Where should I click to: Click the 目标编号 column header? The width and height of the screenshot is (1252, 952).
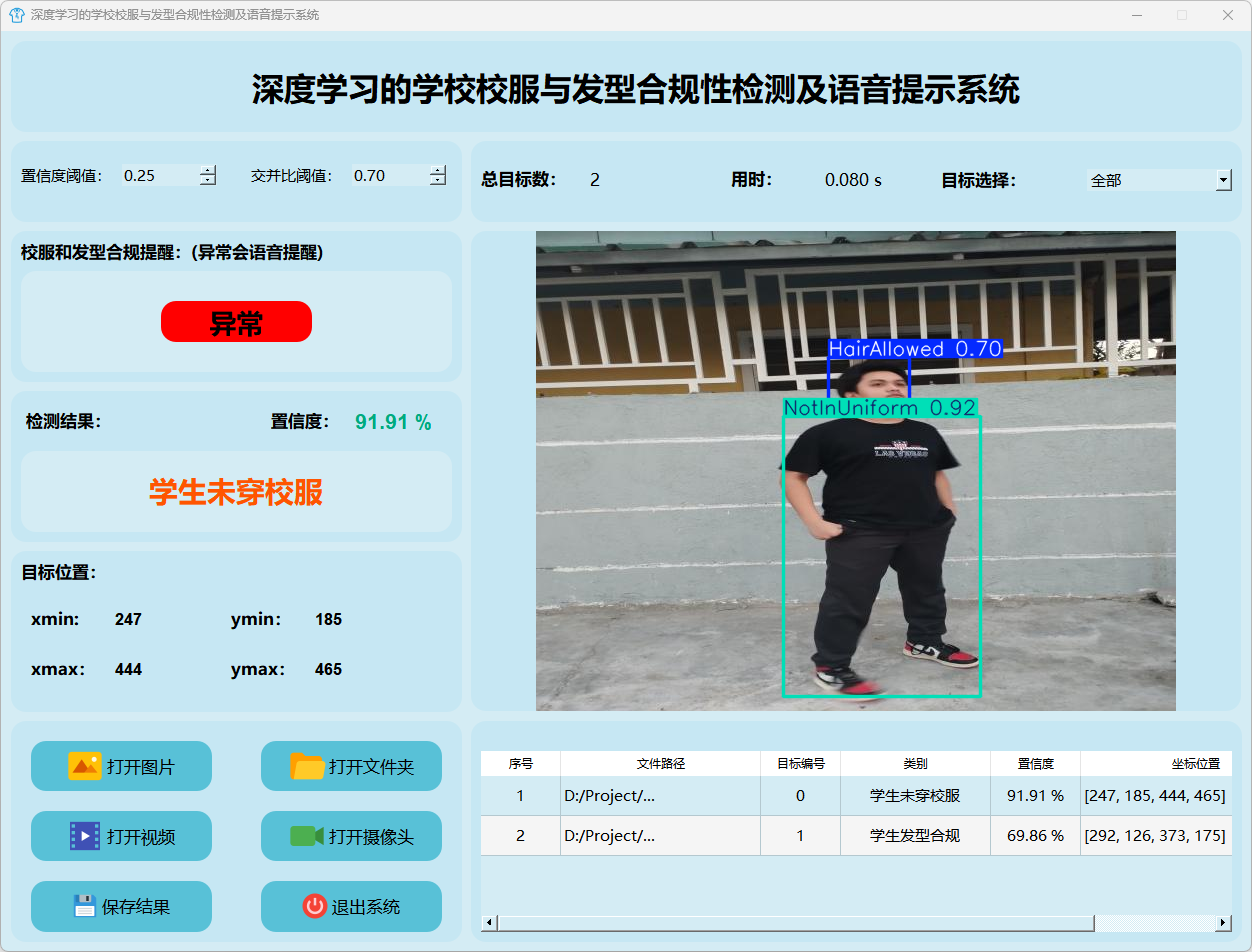(800, 763)
